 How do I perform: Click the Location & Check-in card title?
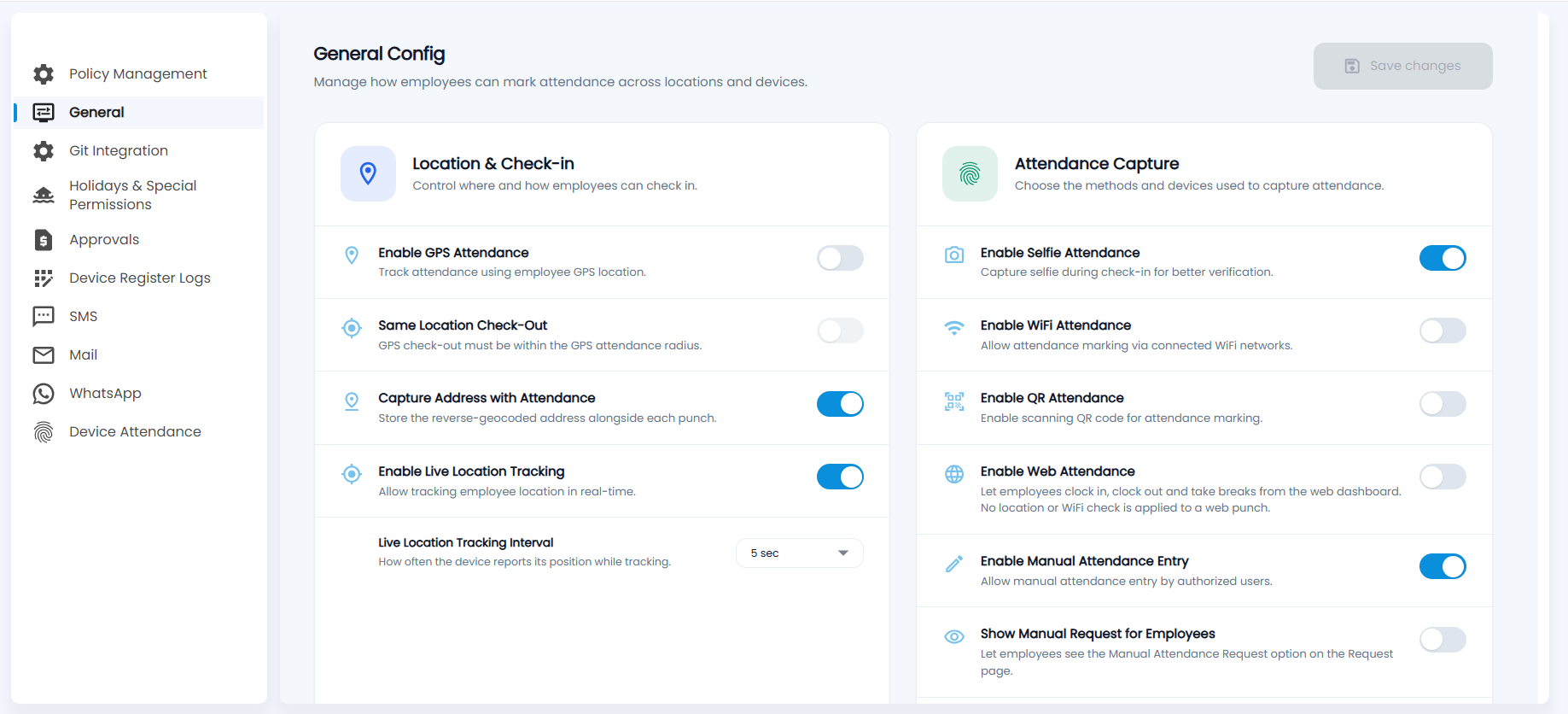pos(493,163)
